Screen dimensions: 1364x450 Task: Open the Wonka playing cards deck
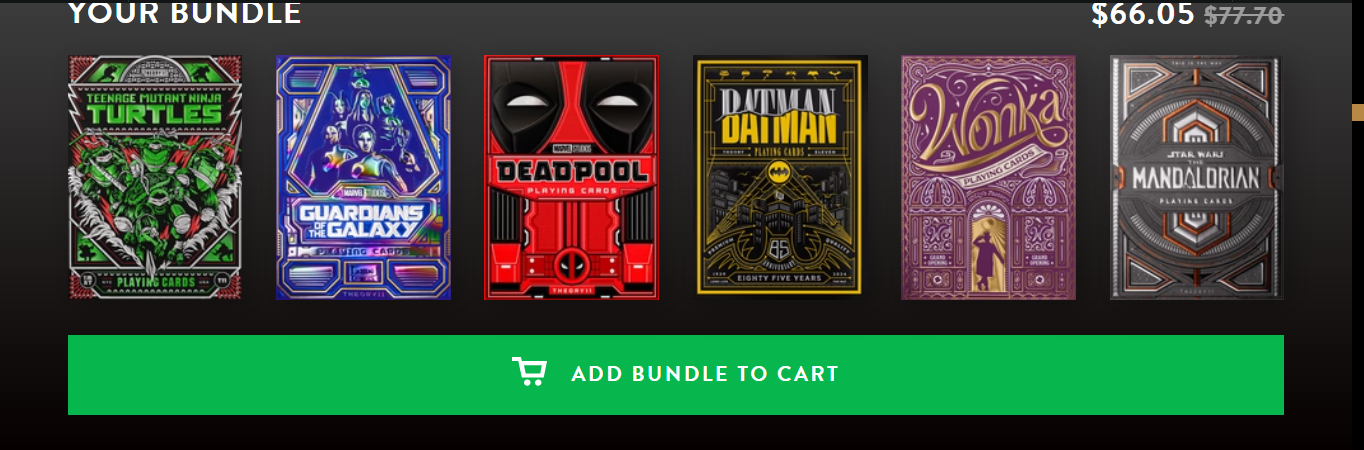pos(988,177)
